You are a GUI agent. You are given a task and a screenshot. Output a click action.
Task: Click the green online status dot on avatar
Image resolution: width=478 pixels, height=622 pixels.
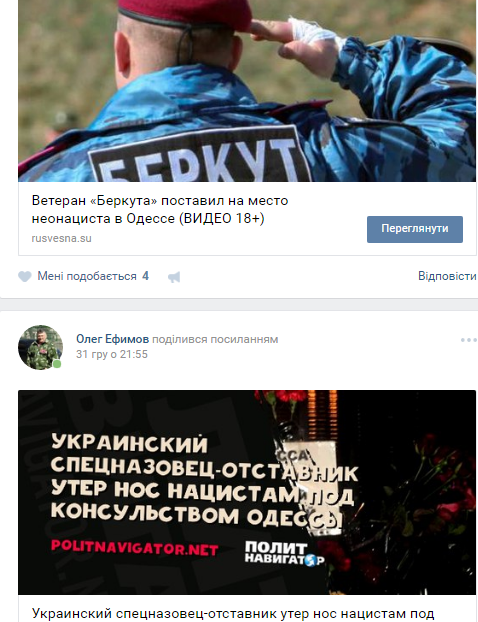click(57, 364)
